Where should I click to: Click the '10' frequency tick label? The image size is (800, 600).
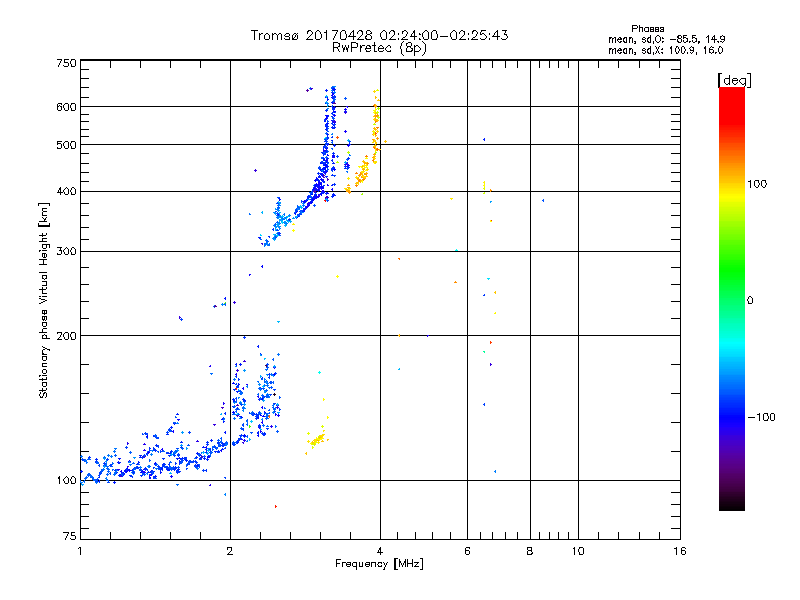pyautogui.click(x=578, y=551)
